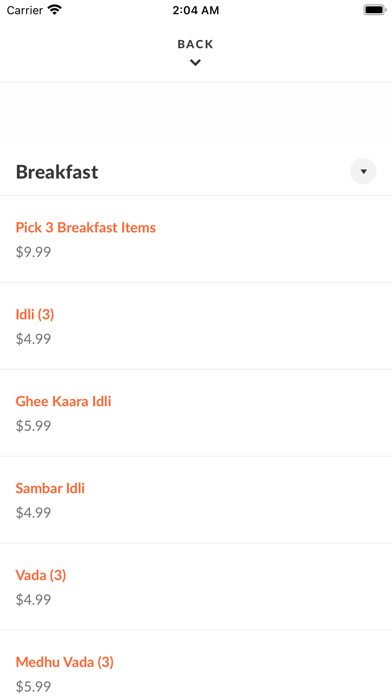Click the Wi-Fi icon in status bar
Viewport: 392px width, 696px height.
(x=55, y=10)
